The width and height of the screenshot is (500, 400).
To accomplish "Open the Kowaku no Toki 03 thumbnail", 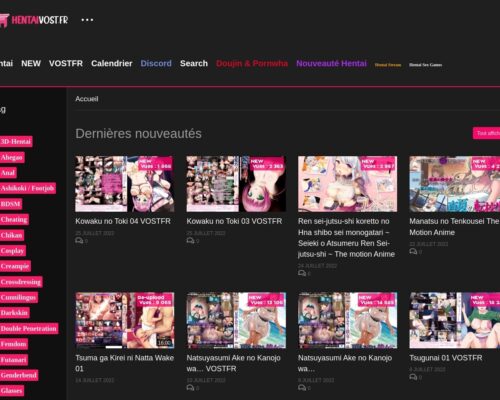I will tap(236, 184).
